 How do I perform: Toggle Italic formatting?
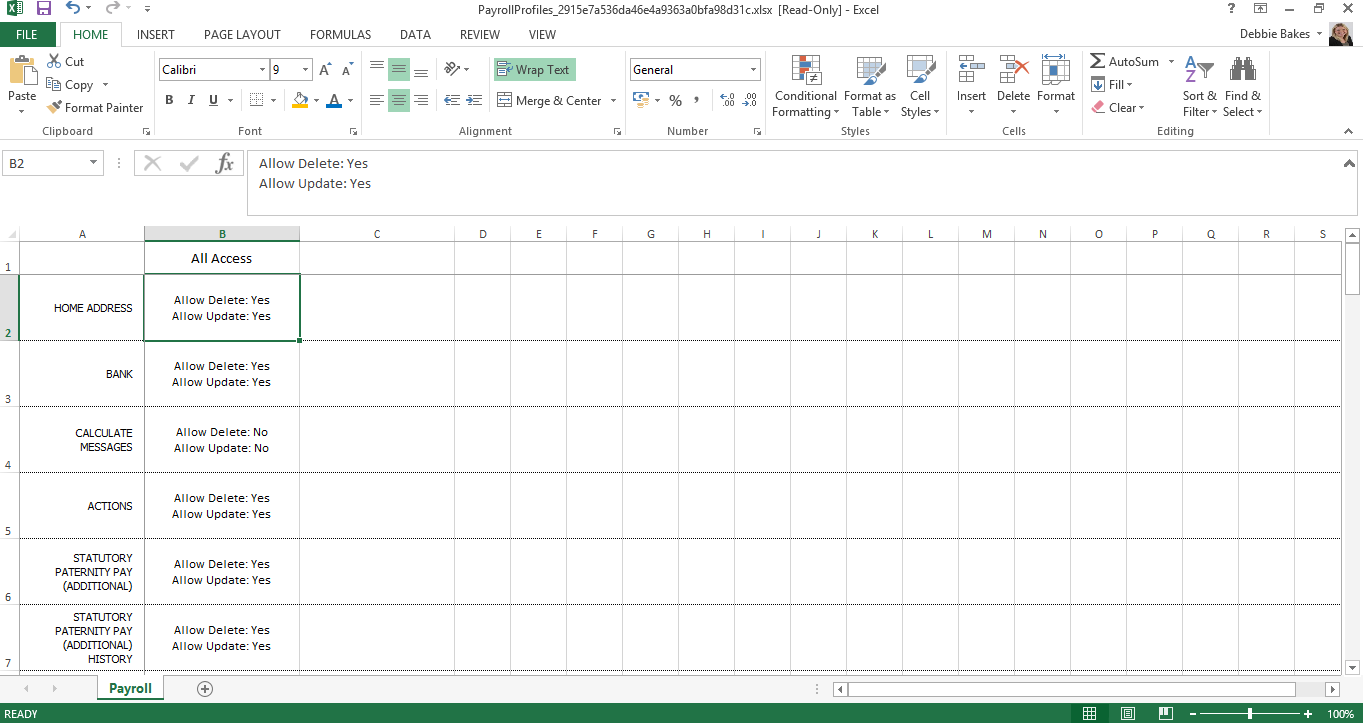pos(191,100)
